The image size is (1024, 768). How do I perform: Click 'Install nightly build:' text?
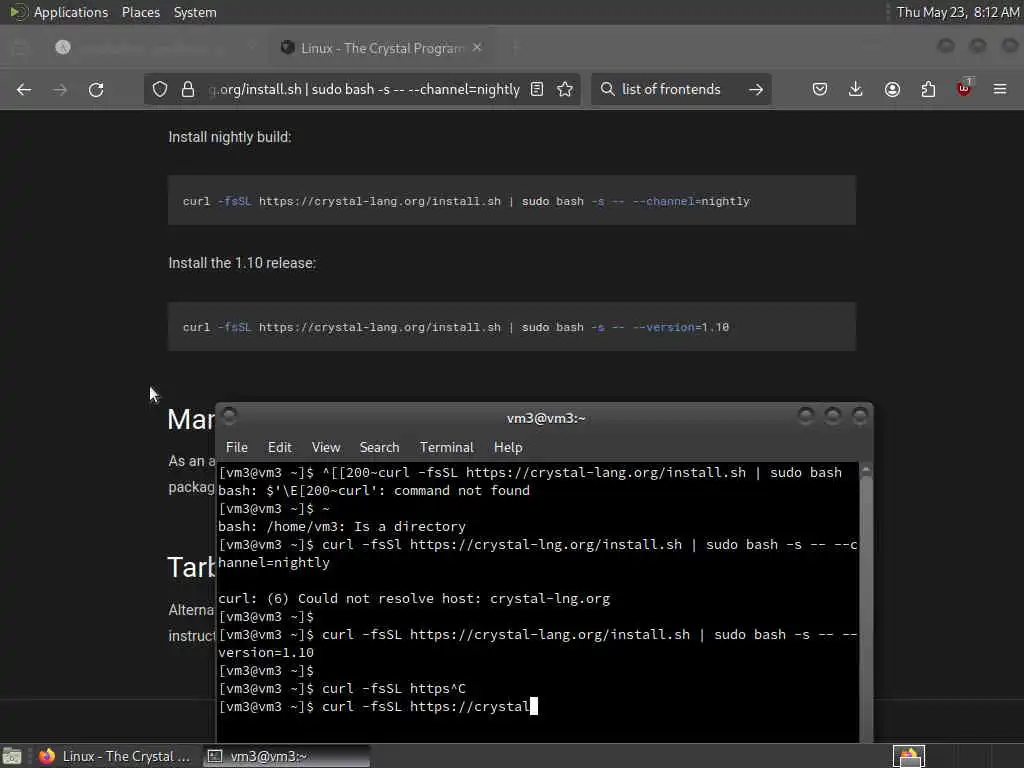coord(230,137)
